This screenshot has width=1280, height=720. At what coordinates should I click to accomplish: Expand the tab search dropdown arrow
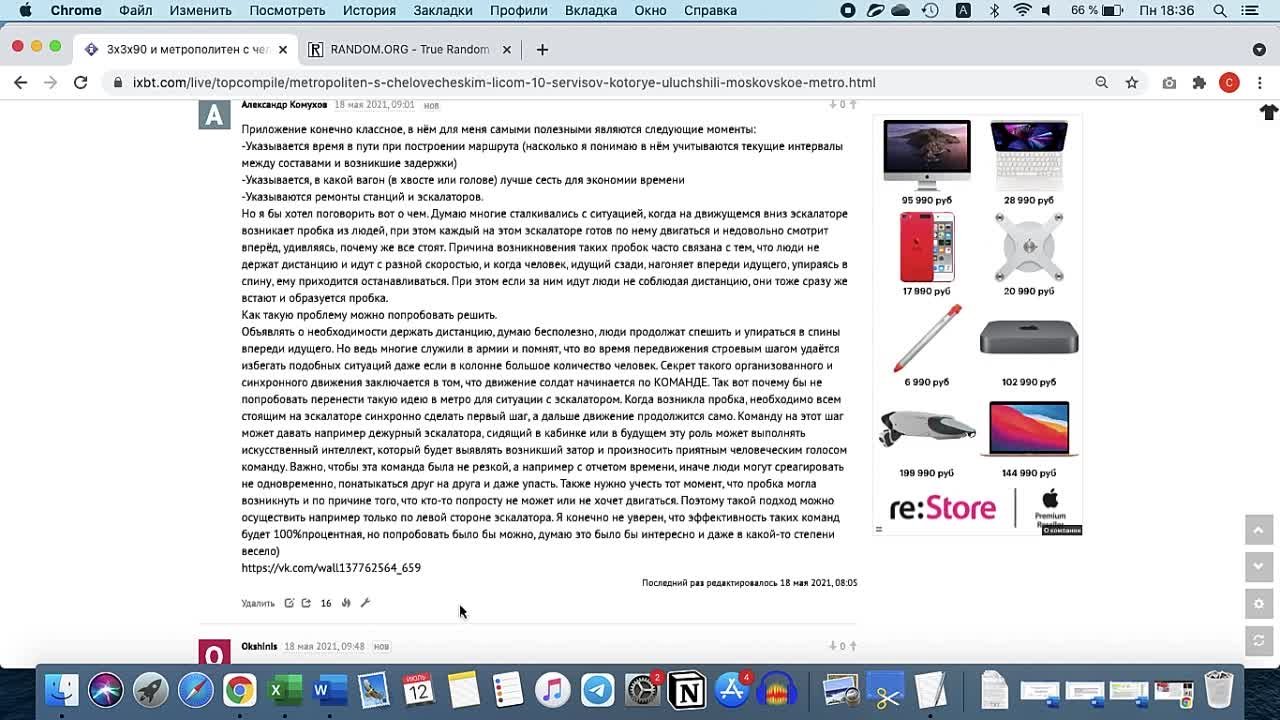coord(1258,49)
